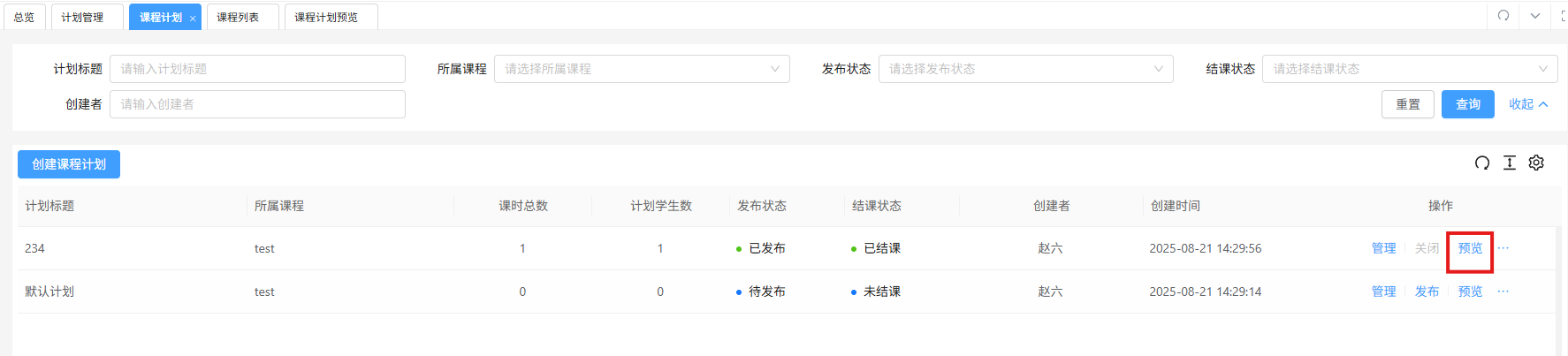This screenshot has width=1568, height=356.
Task: Click the tab bar refresh icon
Action: coord(1503,16)
